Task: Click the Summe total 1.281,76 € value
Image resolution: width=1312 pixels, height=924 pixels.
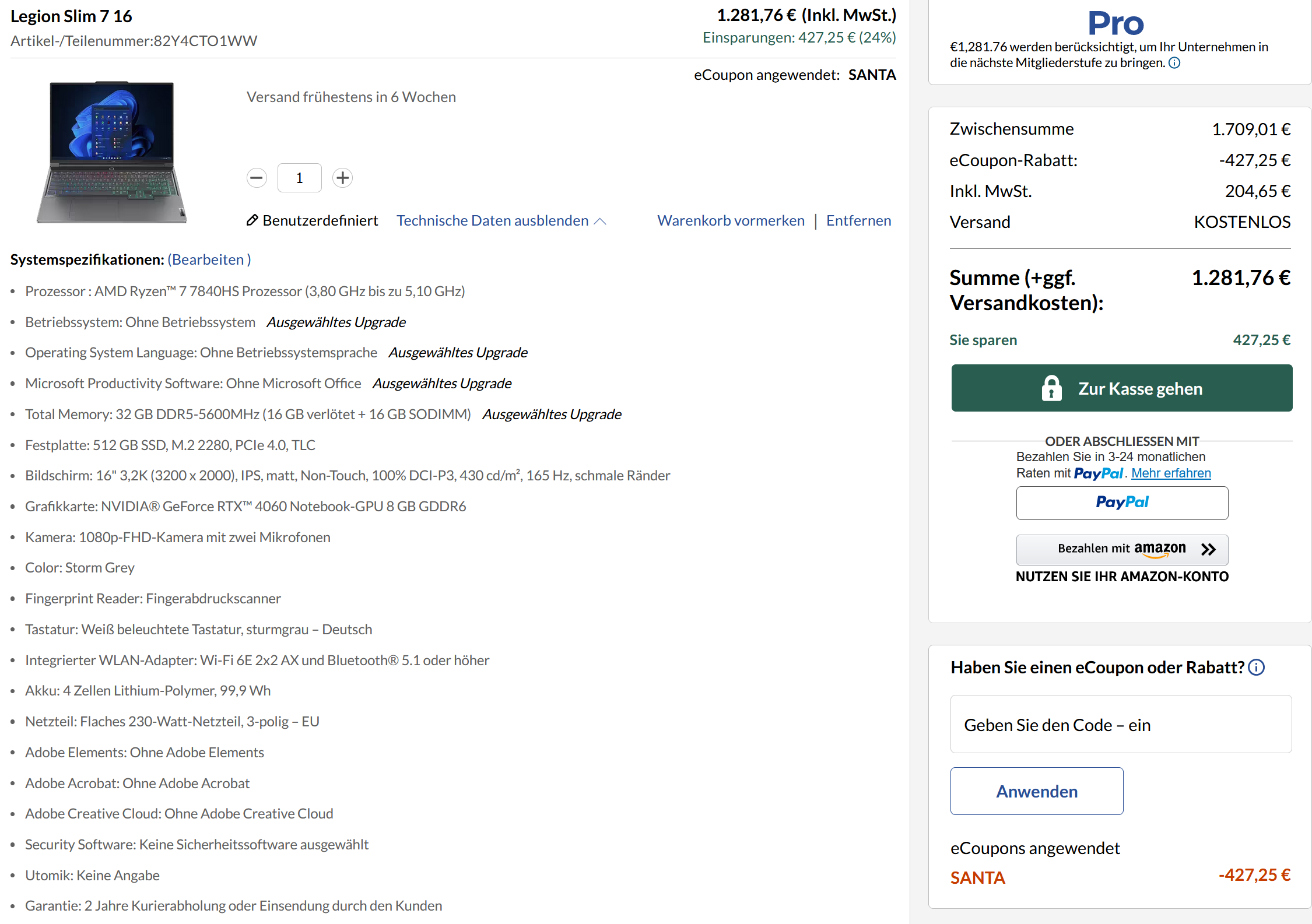Action: click(x=1241, y=278)
